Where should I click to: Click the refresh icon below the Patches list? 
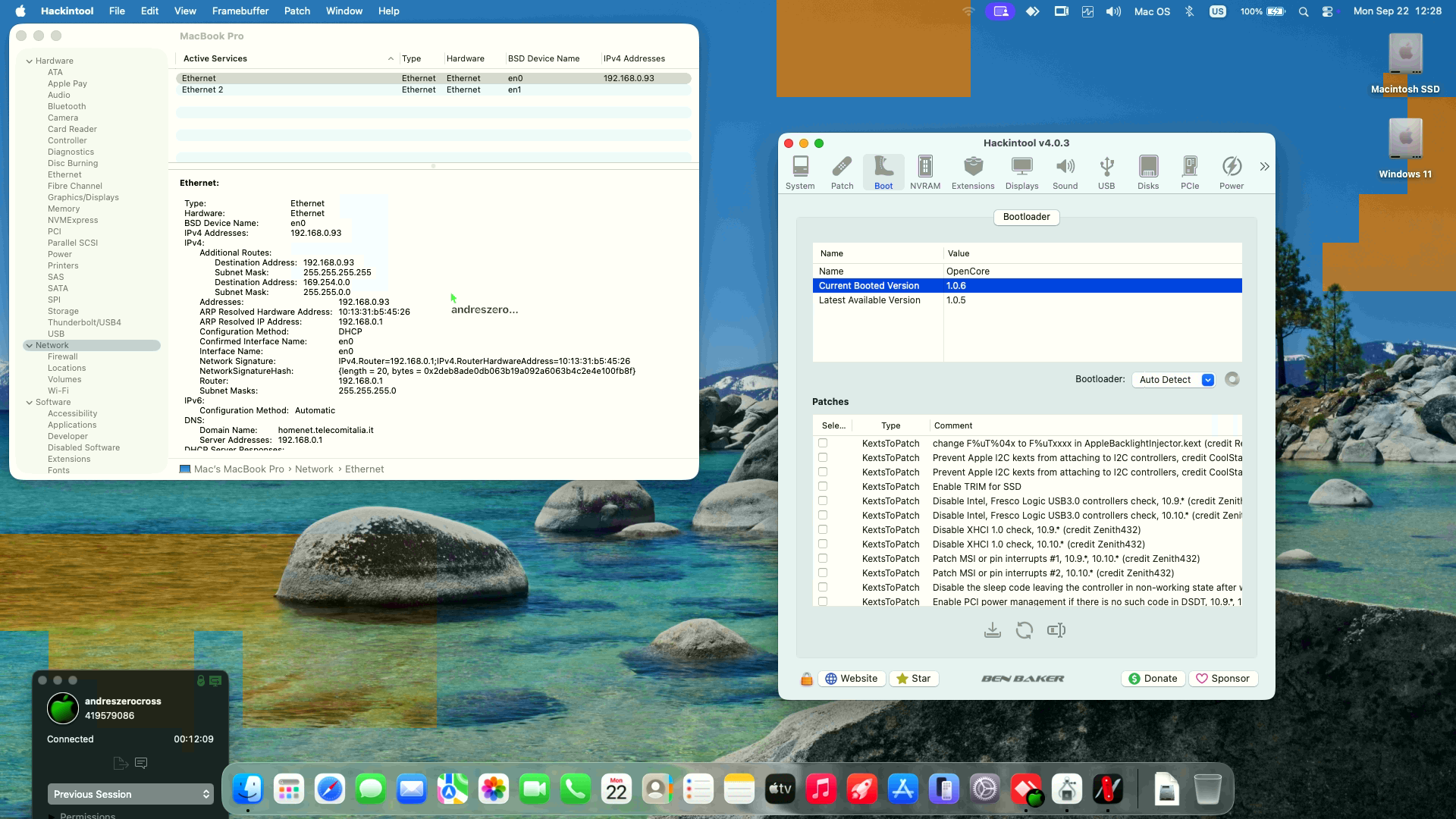point(1025,630)
